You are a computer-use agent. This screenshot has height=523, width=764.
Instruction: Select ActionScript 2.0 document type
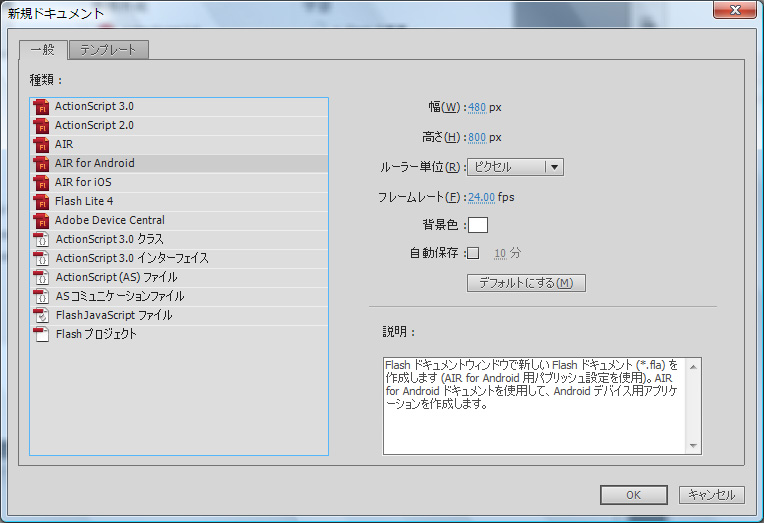179,126
